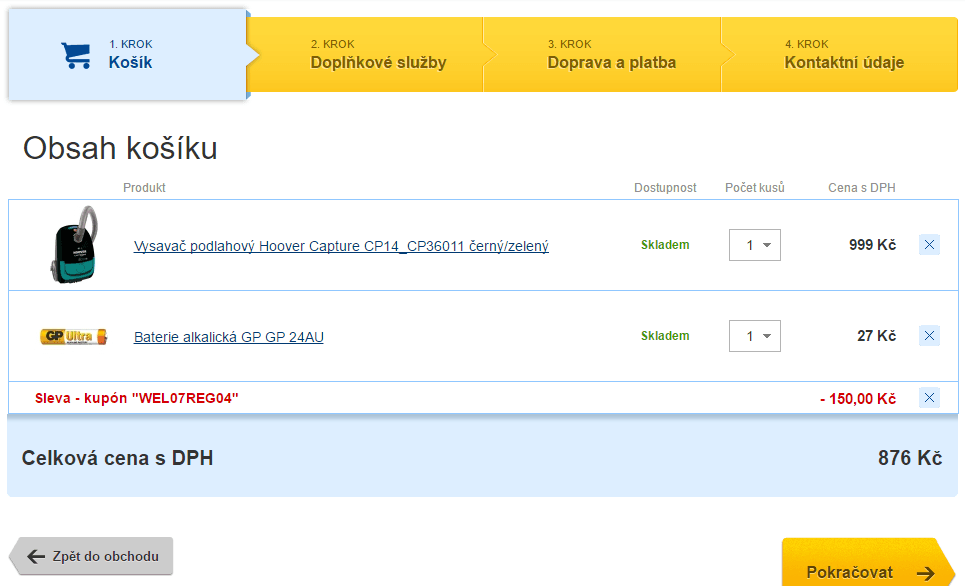
Task: Open the Baterie alkalická GP GP 24AU link
Action: tap(228, 337)
